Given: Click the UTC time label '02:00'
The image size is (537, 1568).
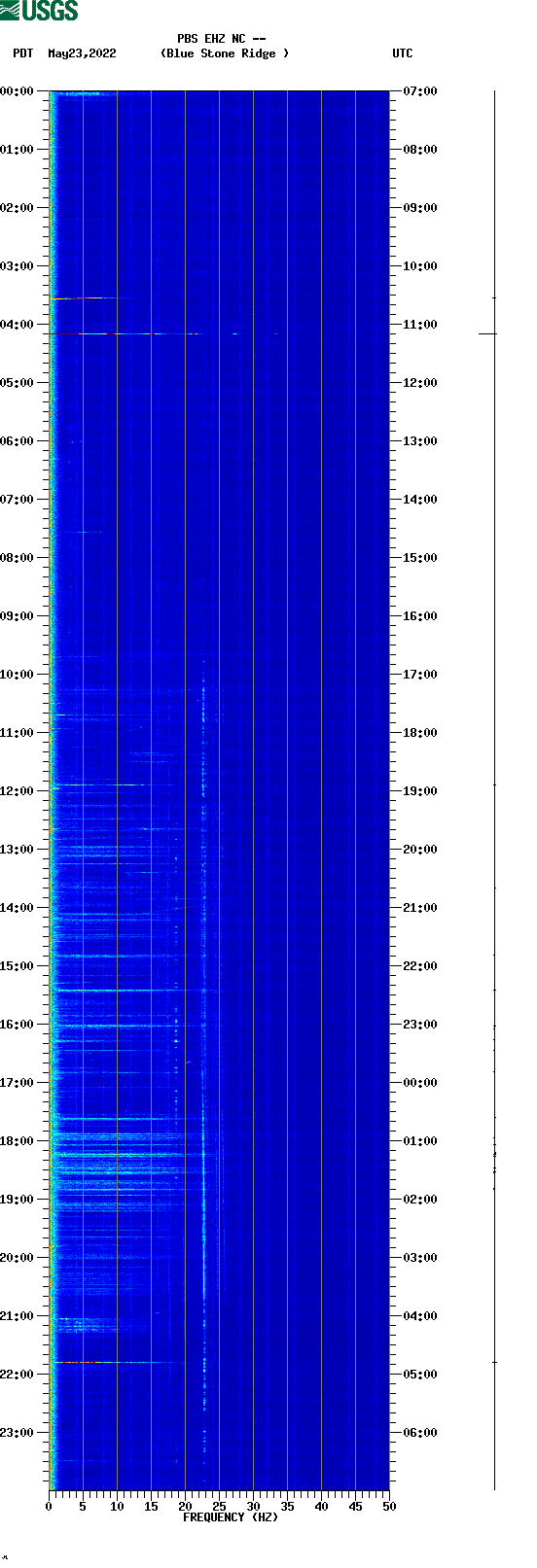Looking at the screenshot, I should pos(420,1200).
